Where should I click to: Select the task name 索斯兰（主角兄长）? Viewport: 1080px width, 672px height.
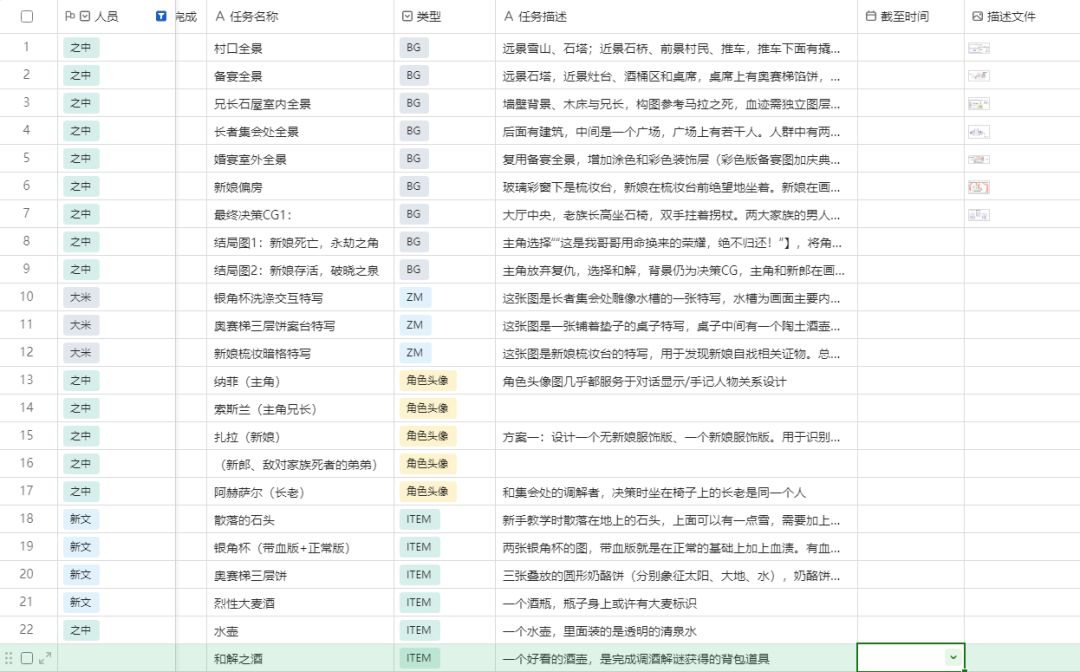265,409
